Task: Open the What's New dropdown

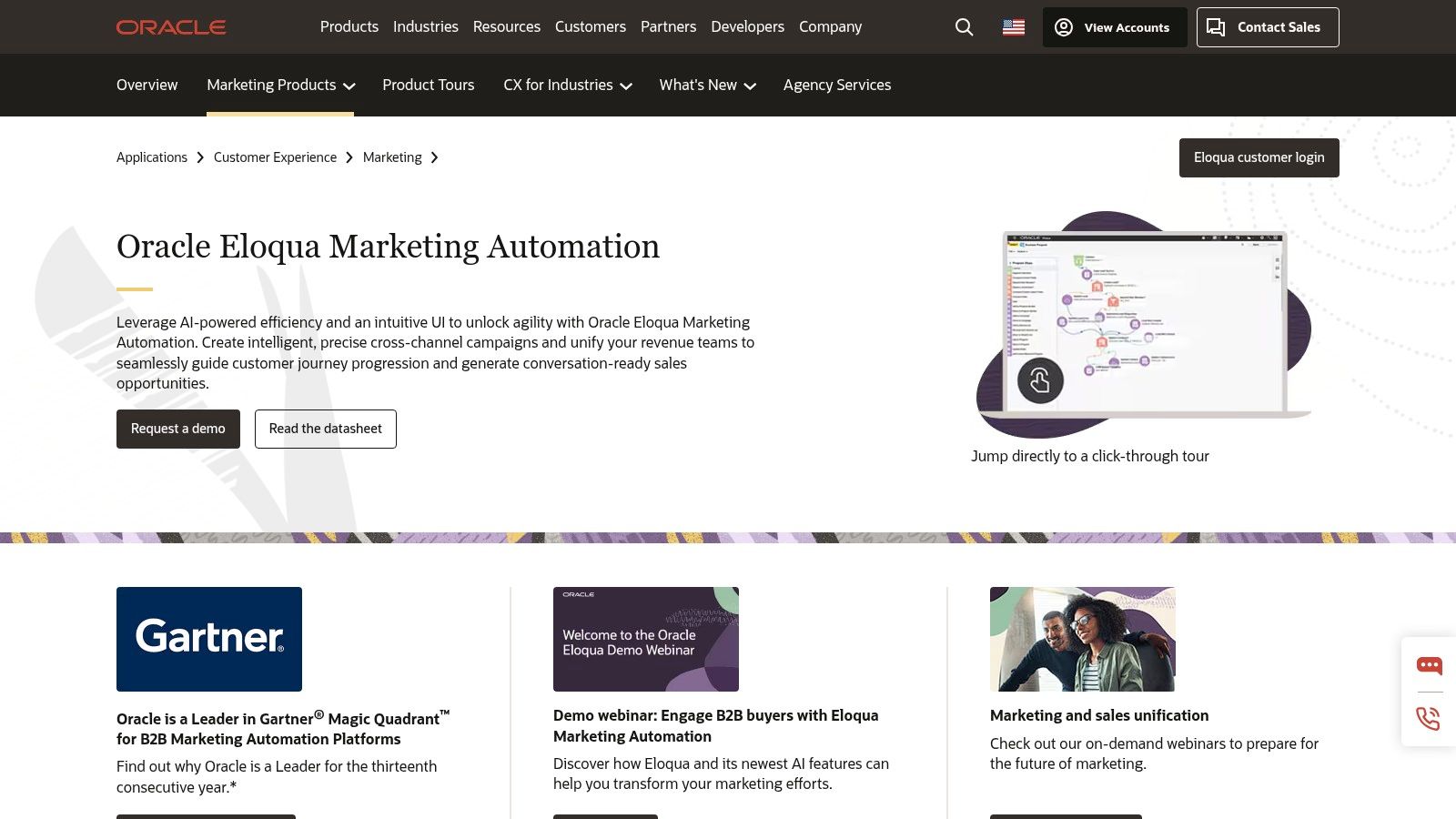Action: click(x=706, y=85)
